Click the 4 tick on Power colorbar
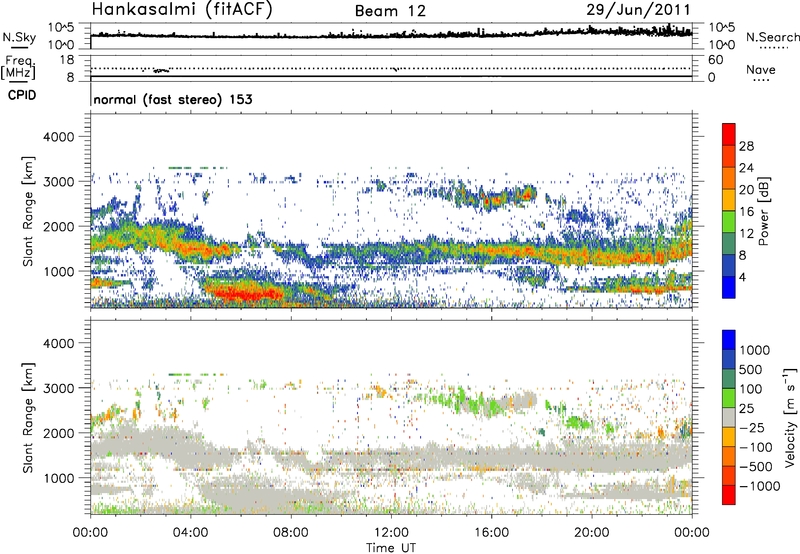800x554 pixels. pyautogui.click(x=743, y=277)
